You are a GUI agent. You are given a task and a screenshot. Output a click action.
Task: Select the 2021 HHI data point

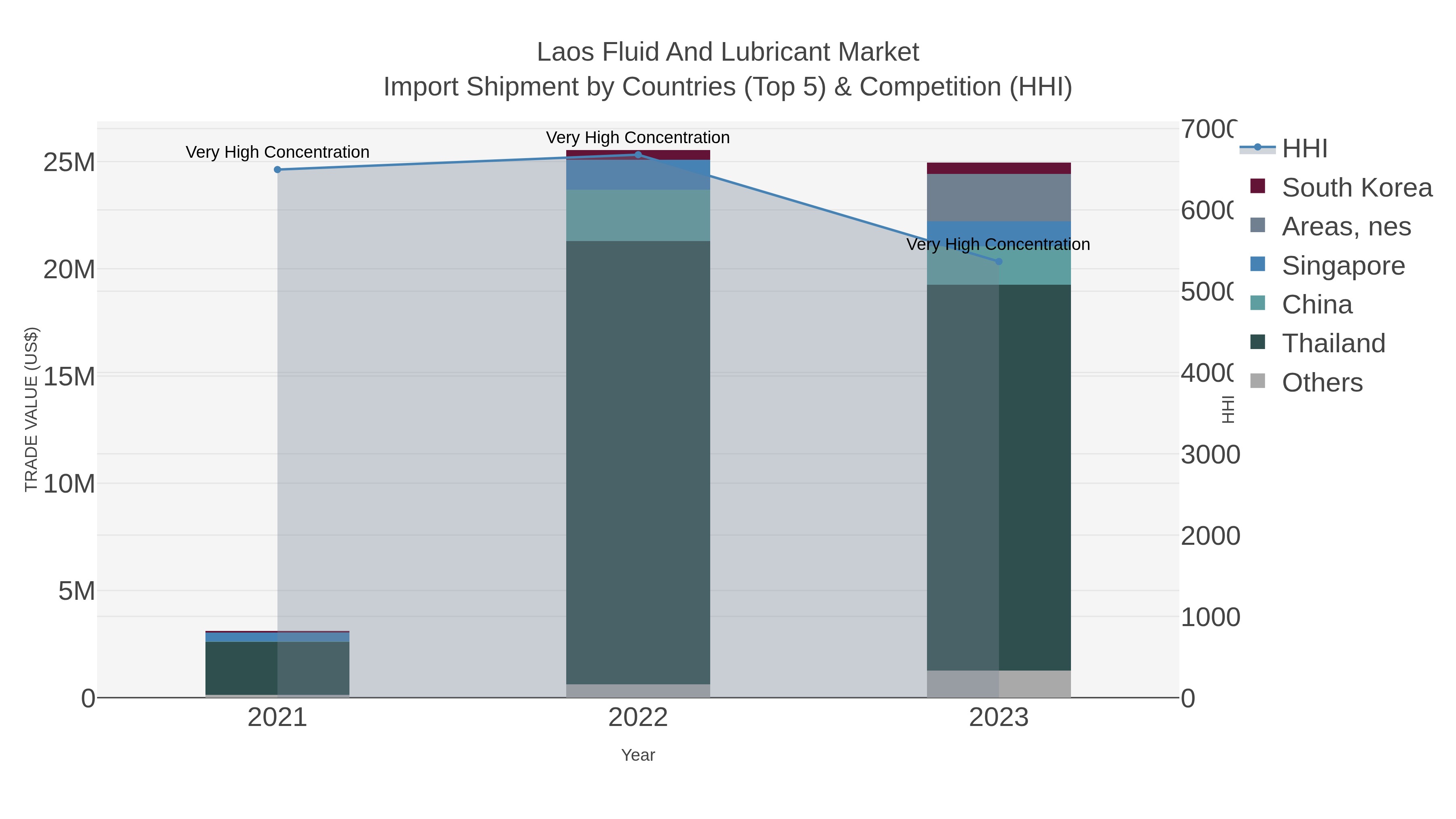coord(277,169)
